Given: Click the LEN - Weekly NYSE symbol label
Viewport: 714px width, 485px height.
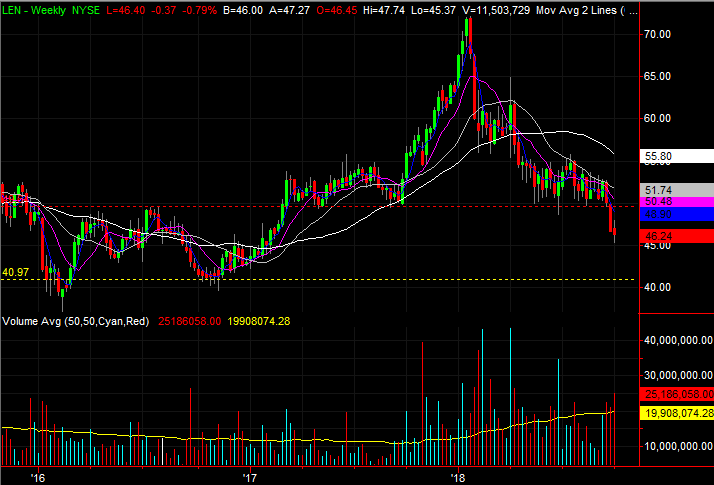Looking at the screenshot, I should [x=51, y=10].
